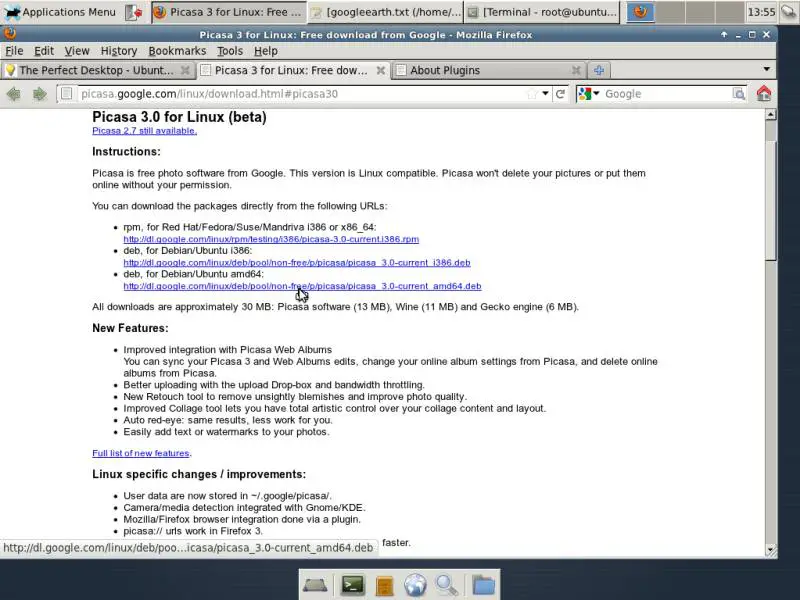Open the File menu
Image resolution: width=800 pixels, height=600 pixels.
coord(14,51)
